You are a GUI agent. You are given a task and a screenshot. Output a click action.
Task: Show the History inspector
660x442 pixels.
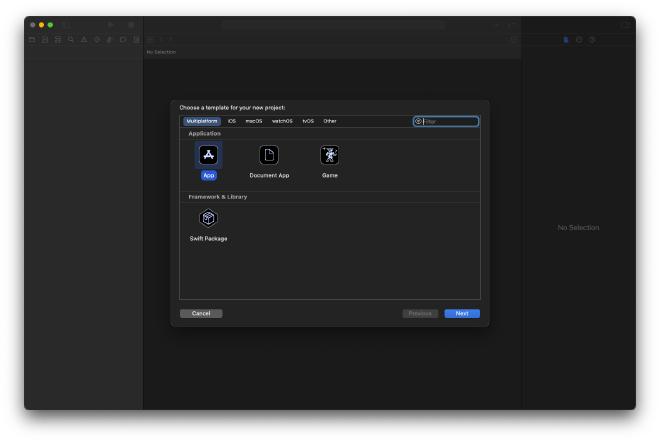[579, 40]
